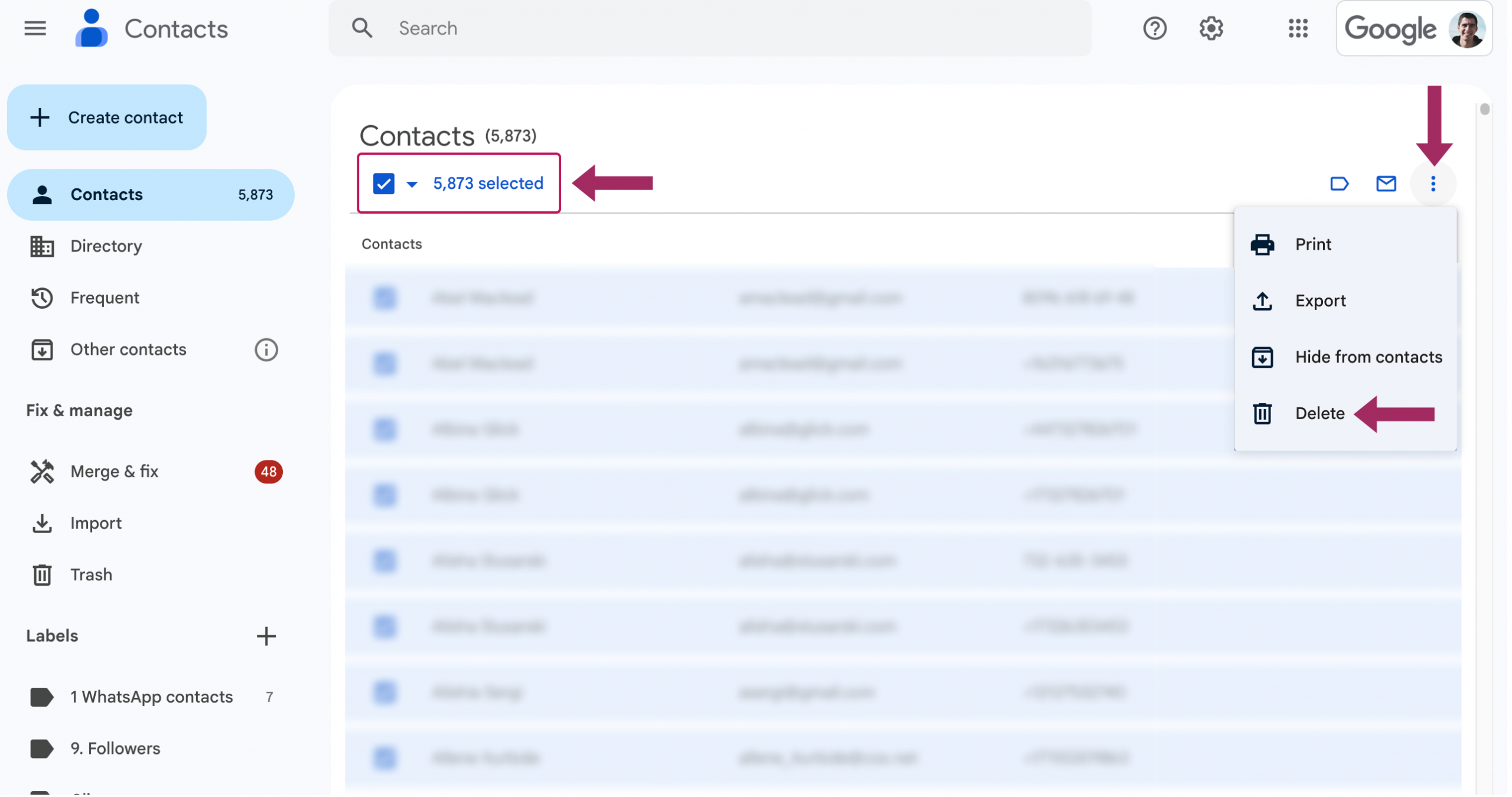Click the Help question mark icon
Viewport: 1512px width, 797px height.
point(1154,28)
